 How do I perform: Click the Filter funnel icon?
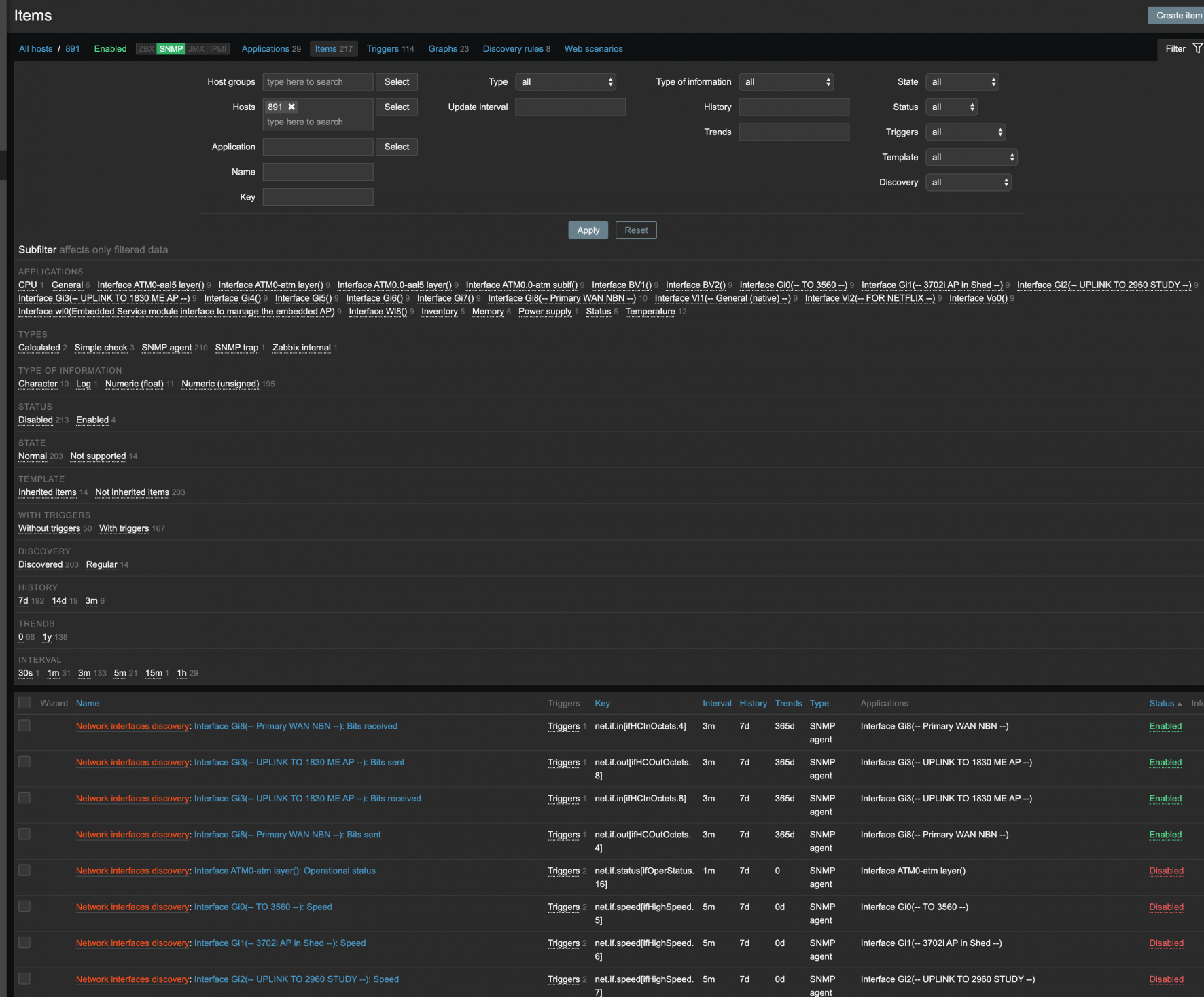(x=1197, y=48)
